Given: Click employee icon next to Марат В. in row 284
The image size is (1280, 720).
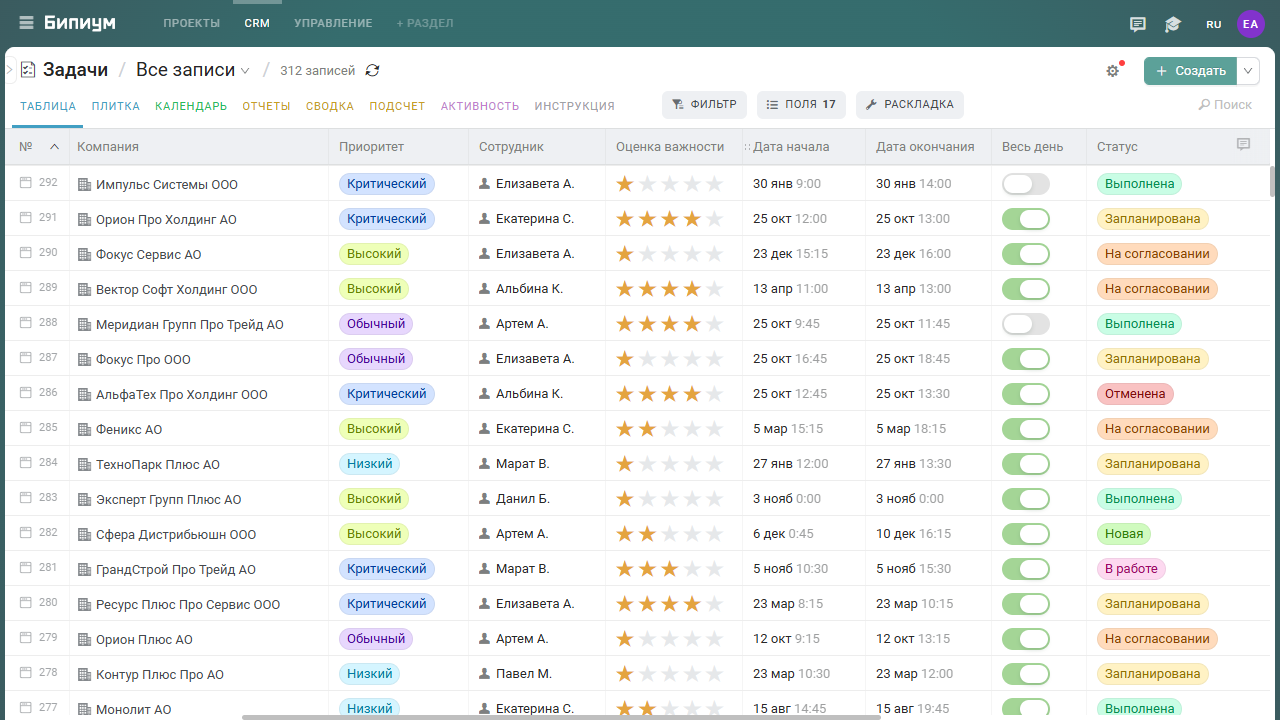Looking at the screenshot, I should [x=485, y=464].
